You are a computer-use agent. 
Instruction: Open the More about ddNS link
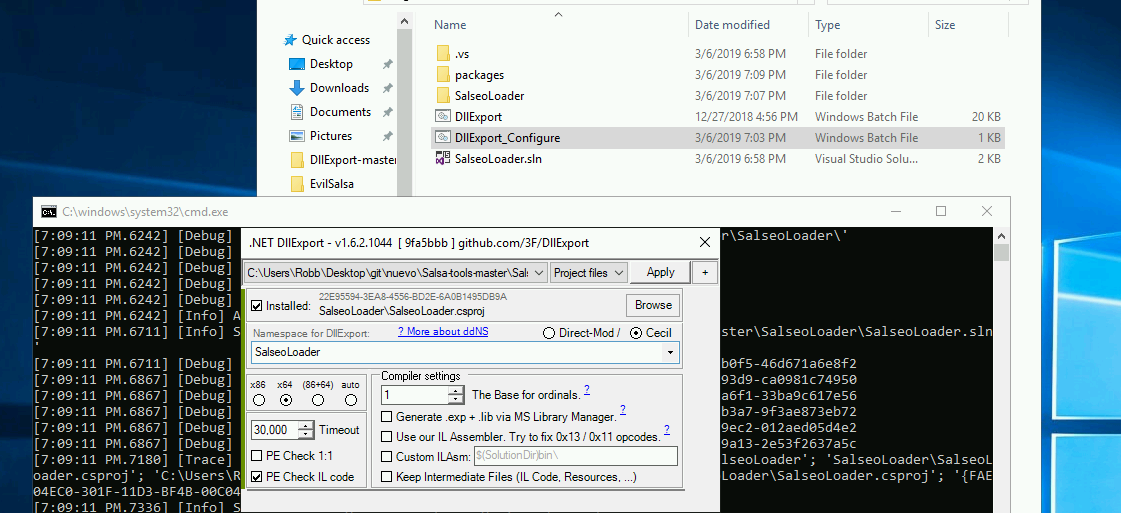coord(442,332)
